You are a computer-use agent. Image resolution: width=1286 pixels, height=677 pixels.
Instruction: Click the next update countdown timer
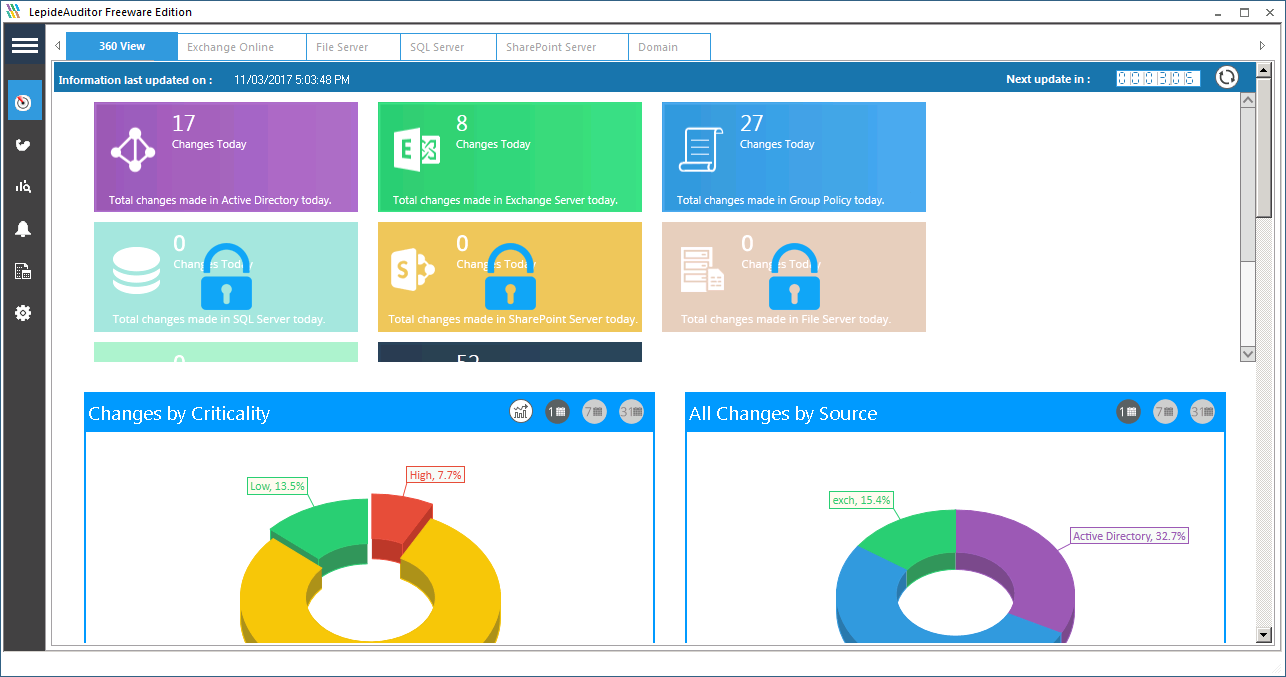1158,78
